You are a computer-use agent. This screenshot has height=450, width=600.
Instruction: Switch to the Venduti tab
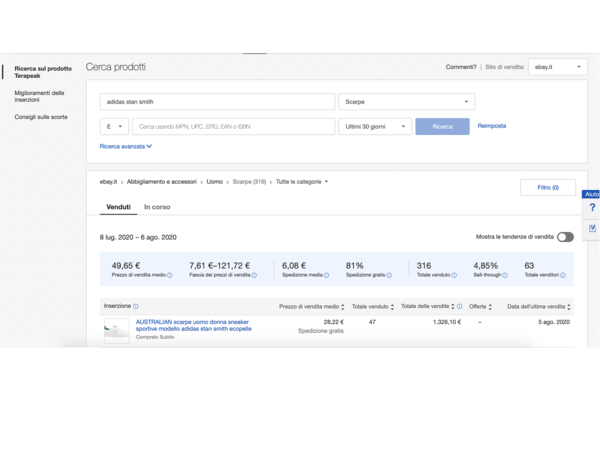(x=118, y=207)
